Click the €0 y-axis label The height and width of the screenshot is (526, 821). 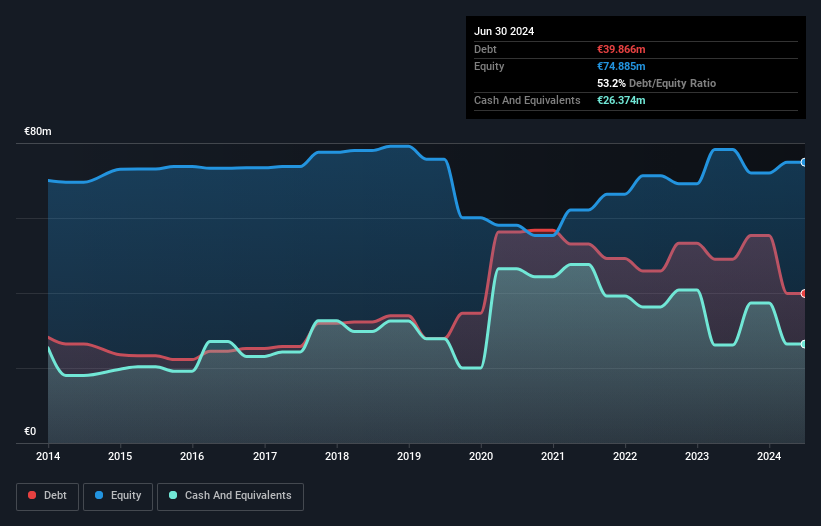point(30,431)
